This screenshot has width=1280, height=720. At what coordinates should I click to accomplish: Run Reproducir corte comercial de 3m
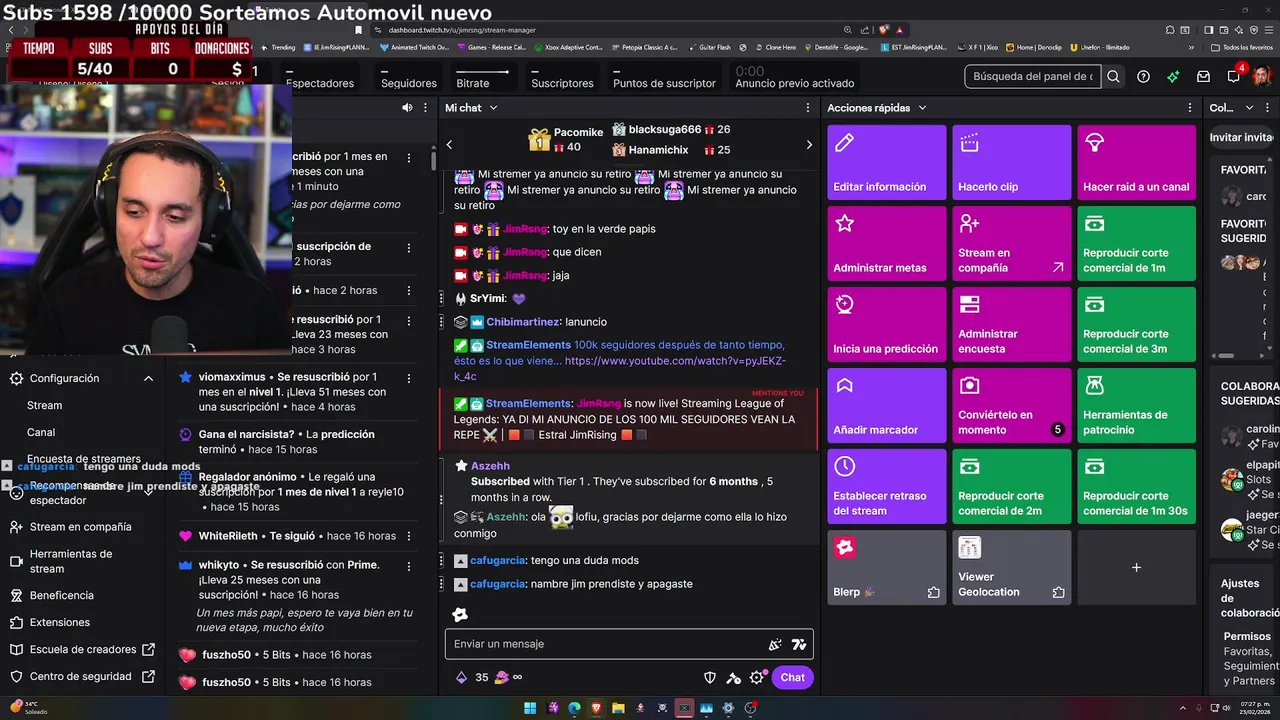tap(1136, 324)
